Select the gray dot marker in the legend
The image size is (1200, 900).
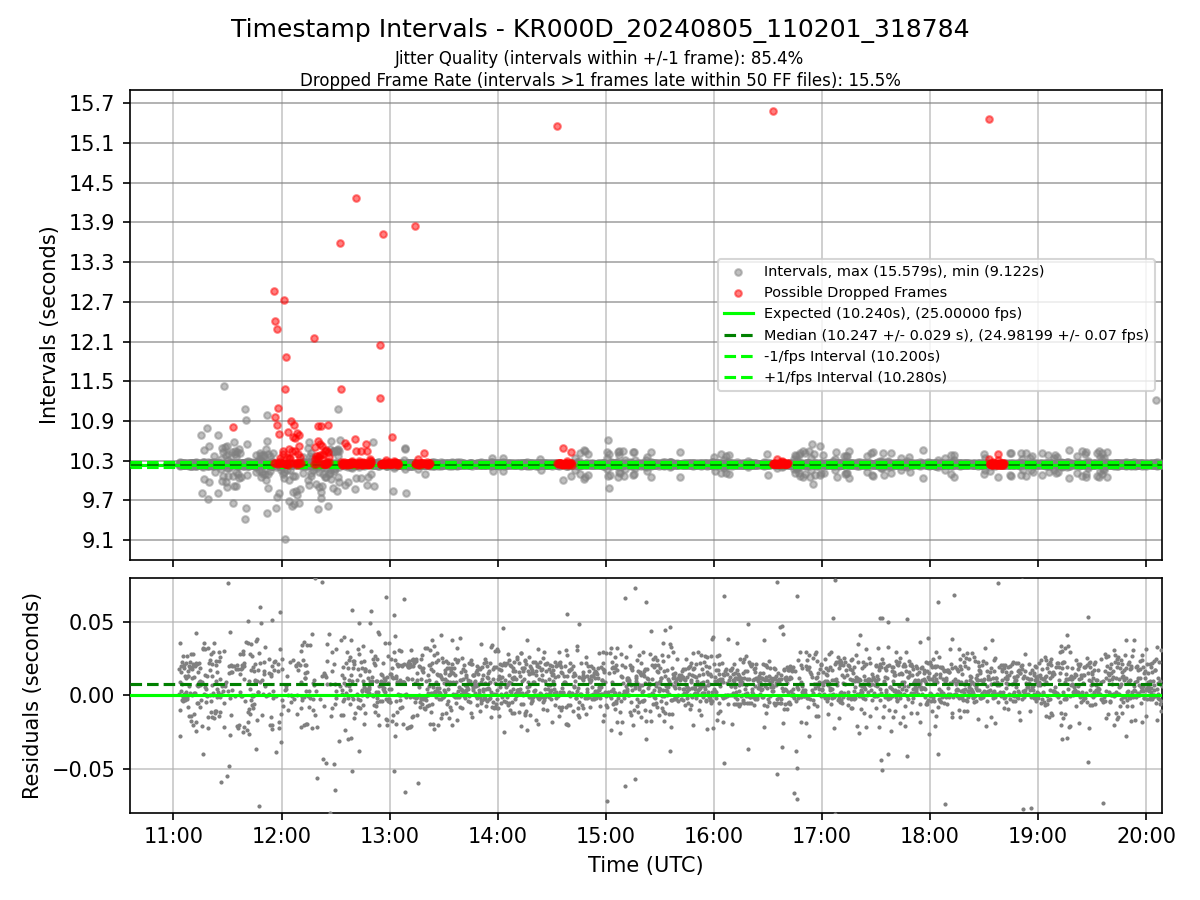738,271
